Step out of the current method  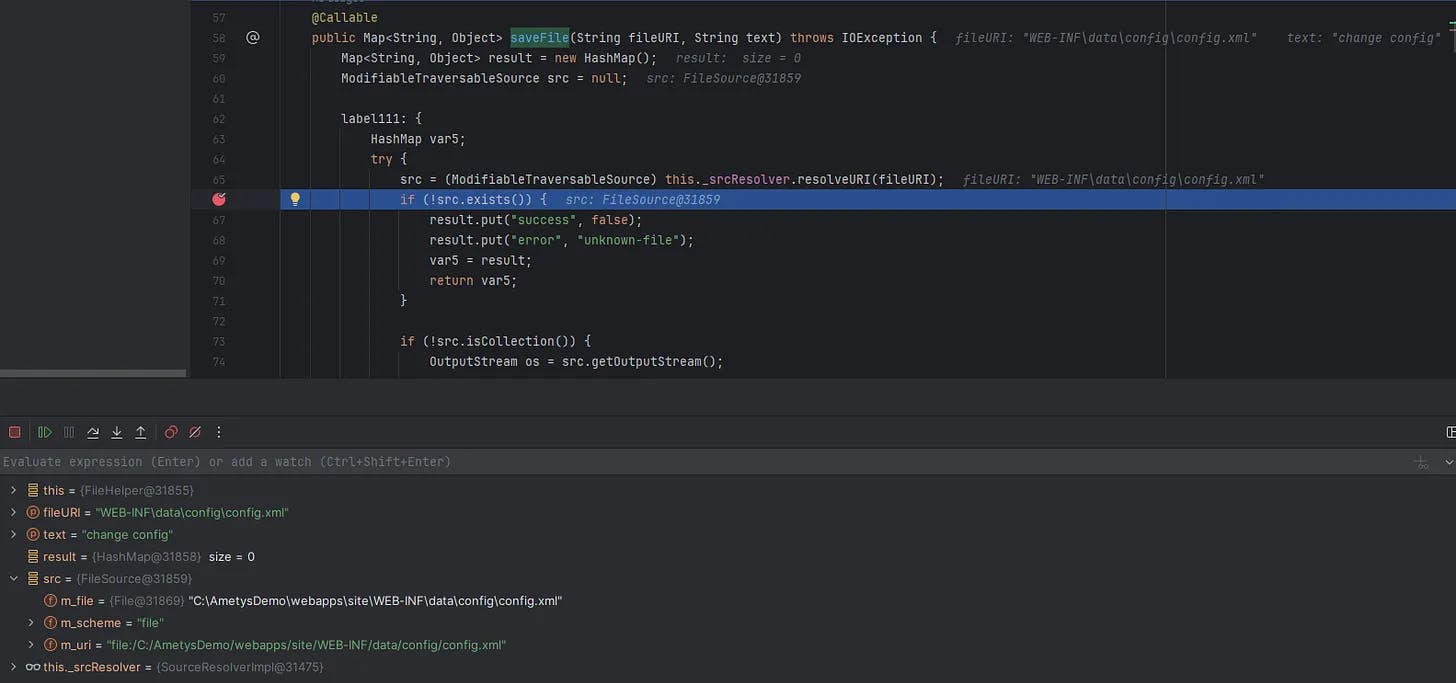click(x=141, y=432)
